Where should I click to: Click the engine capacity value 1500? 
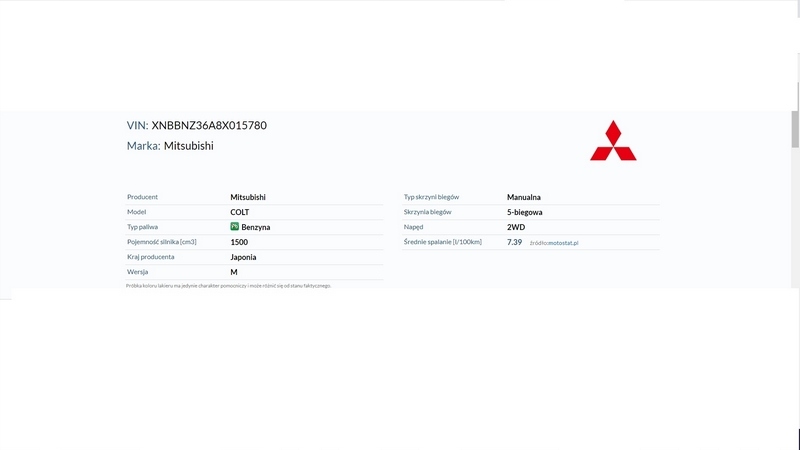pos(239,242)
